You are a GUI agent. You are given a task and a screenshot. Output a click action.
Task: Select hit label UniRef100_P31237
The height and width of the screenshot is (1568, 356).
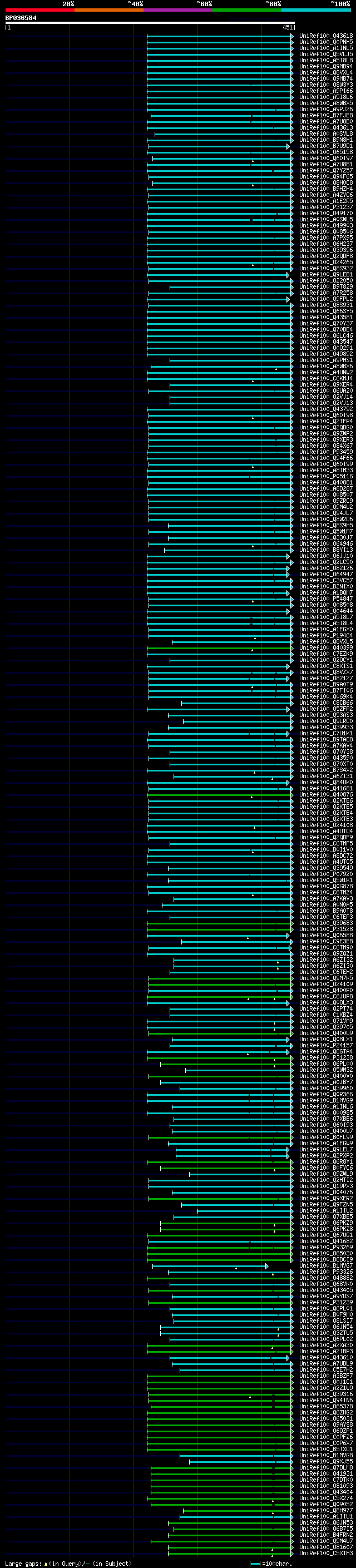(326, 207)
